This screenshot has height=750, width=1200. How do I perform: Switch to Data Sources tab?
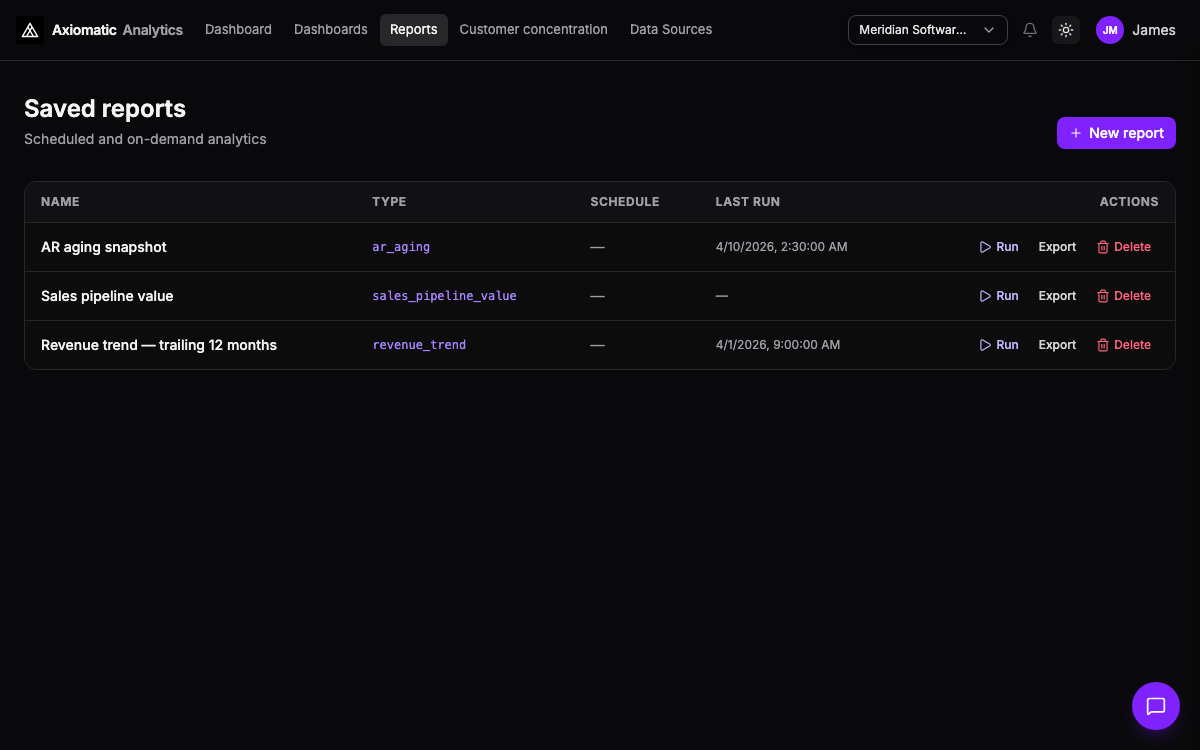pos(671,30)
